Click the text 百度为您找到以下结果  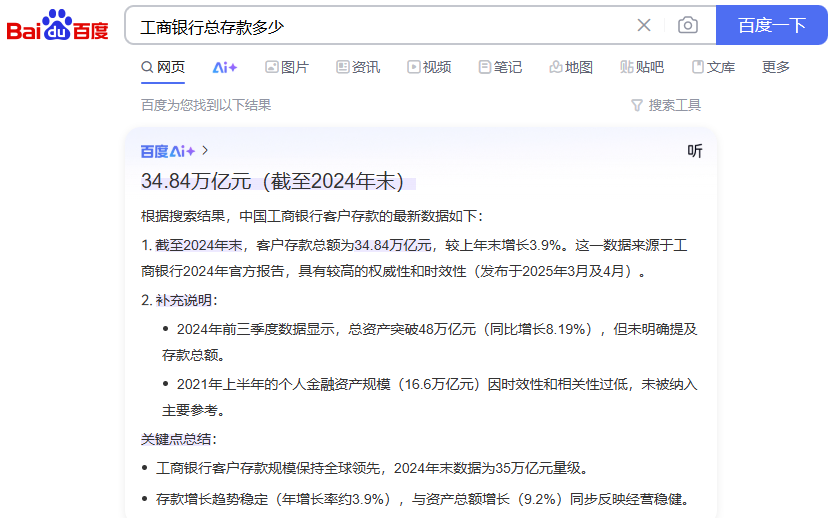(x=206, y=105)
